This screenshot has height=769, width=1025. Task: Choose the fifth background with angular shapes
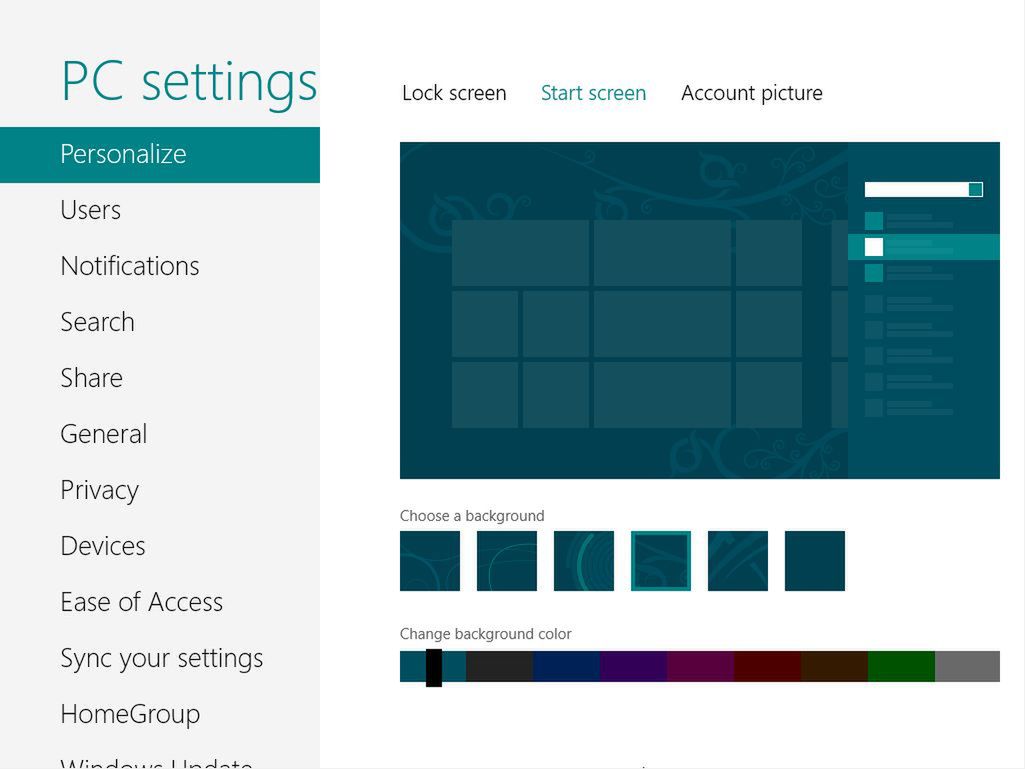point(738,561)
